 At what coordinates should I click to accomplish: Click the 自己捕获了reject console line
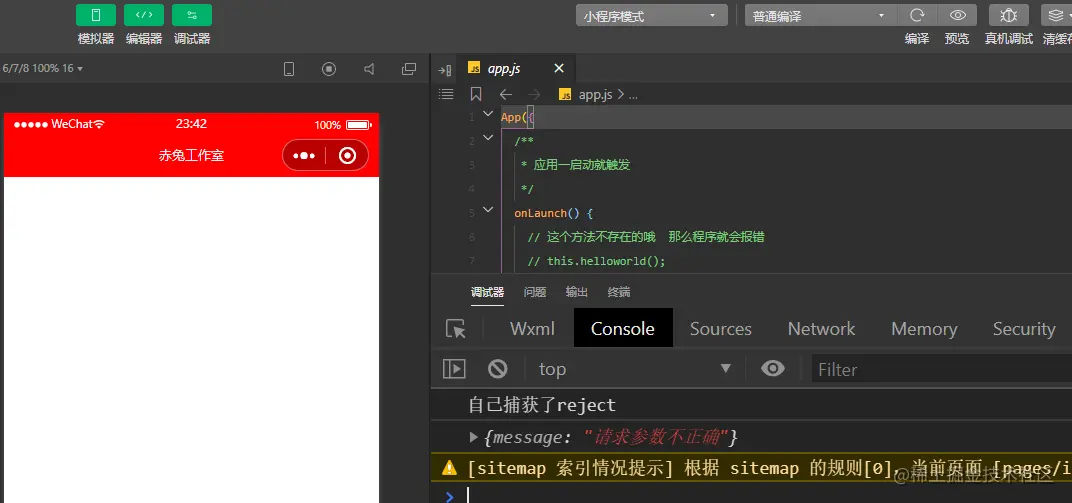[542, 405]
